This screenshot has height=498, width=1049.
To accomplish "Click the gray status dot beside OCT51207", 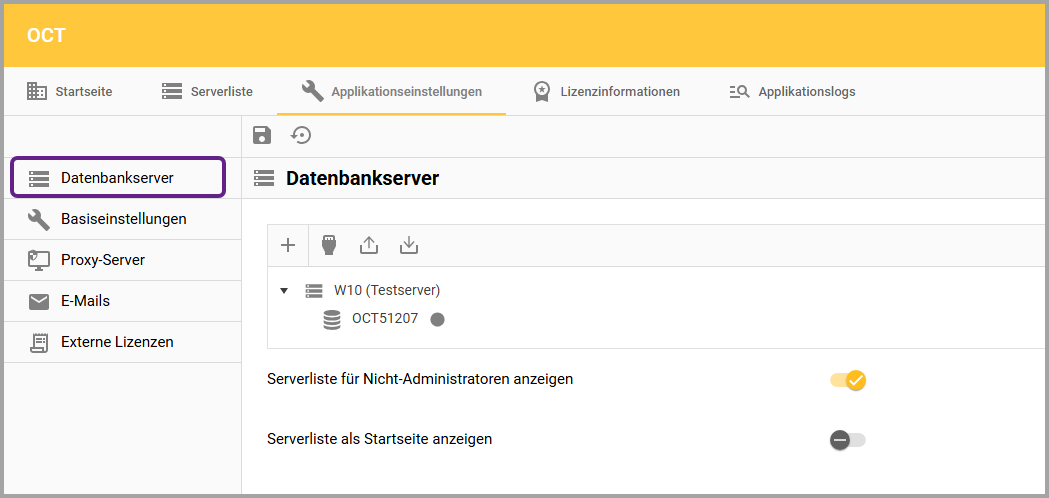I will (x=437, y=319).
